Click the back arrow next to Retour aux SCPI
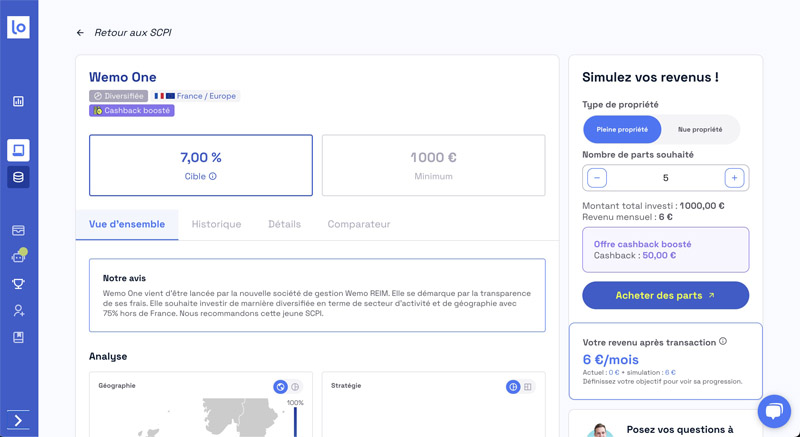This screenshot has width=800, height=437. [80, 33]
